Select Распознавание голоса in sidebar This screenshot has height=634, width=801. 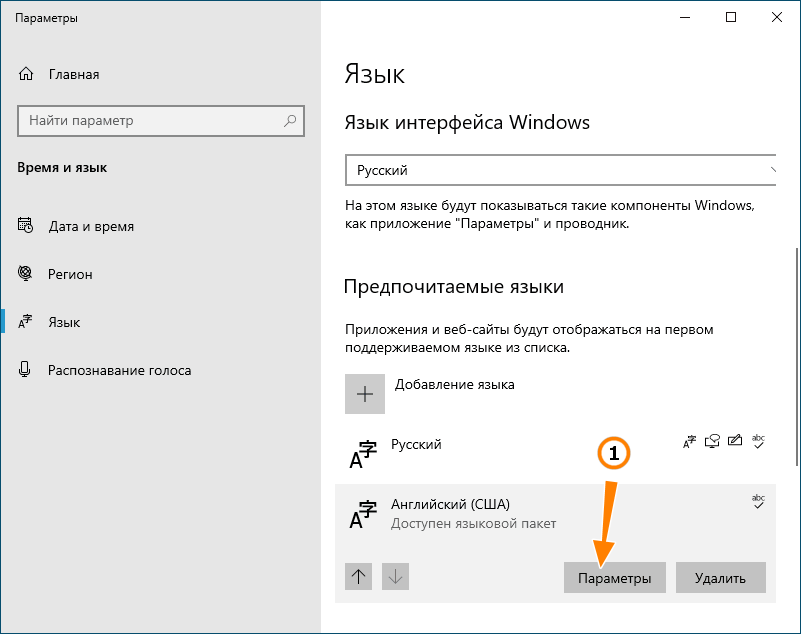119,370
